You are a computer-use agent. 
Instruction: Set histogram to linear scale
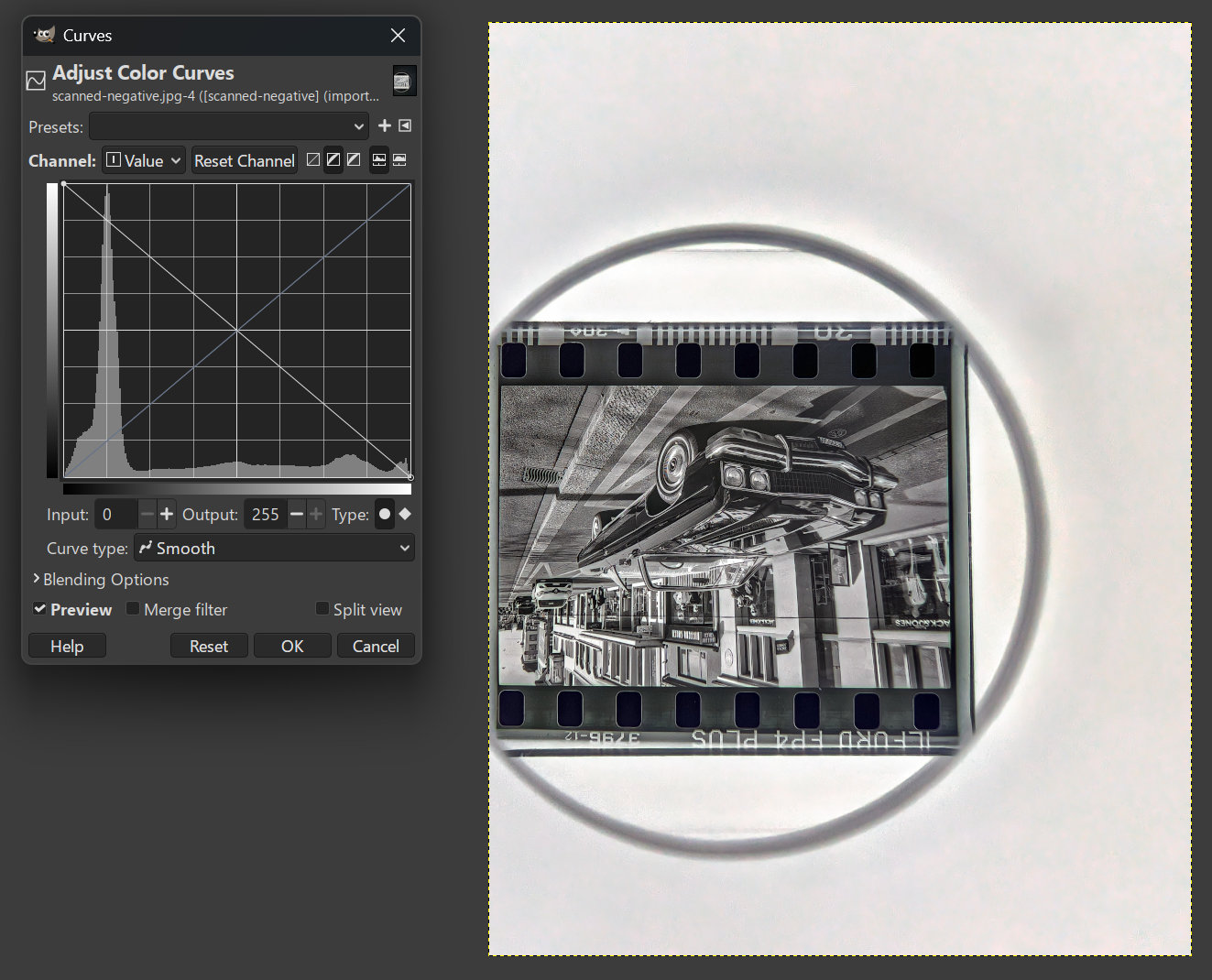point(379,160)
